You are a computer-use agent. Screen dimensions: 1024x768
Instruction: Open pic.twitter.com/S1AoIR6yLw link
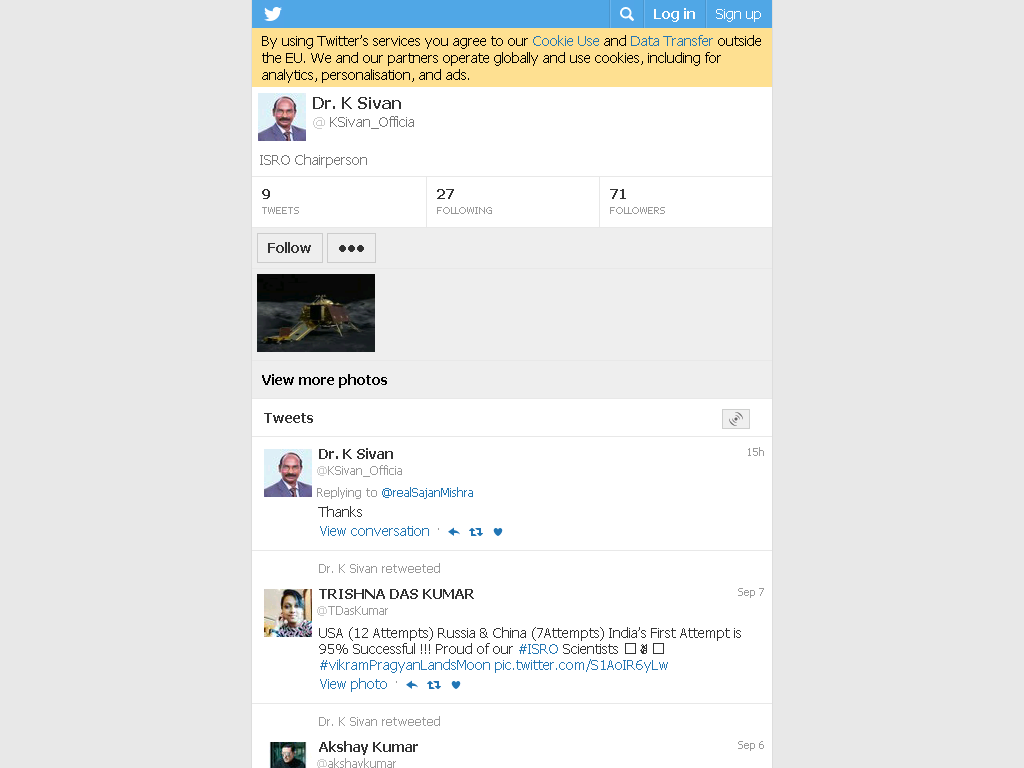[581, 665]
